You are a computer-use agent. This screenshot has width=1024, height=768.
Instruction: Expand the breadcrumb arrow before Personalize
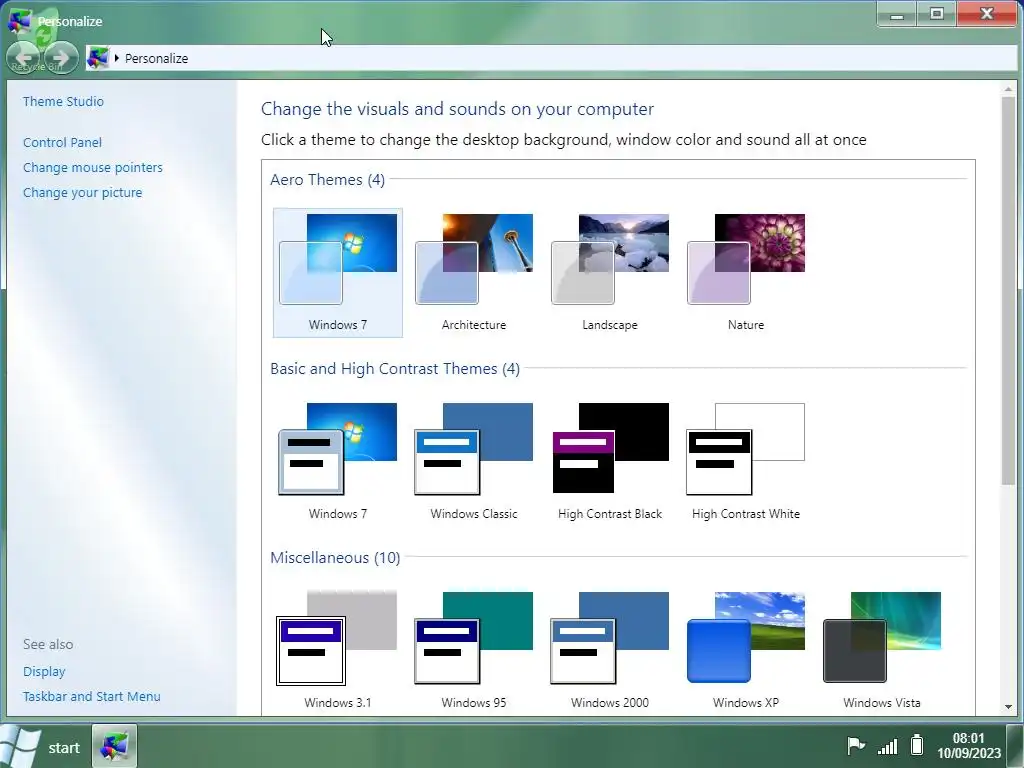117,58
